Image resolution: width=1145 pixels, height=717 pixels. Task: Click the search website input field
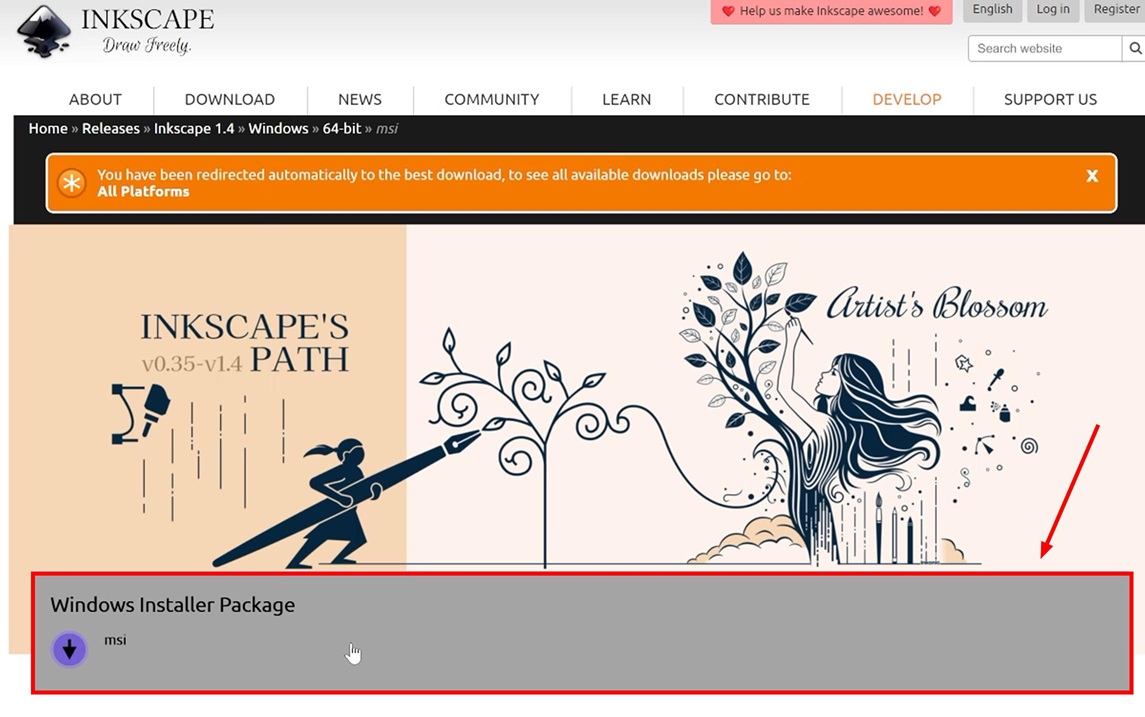[1043, 47]
